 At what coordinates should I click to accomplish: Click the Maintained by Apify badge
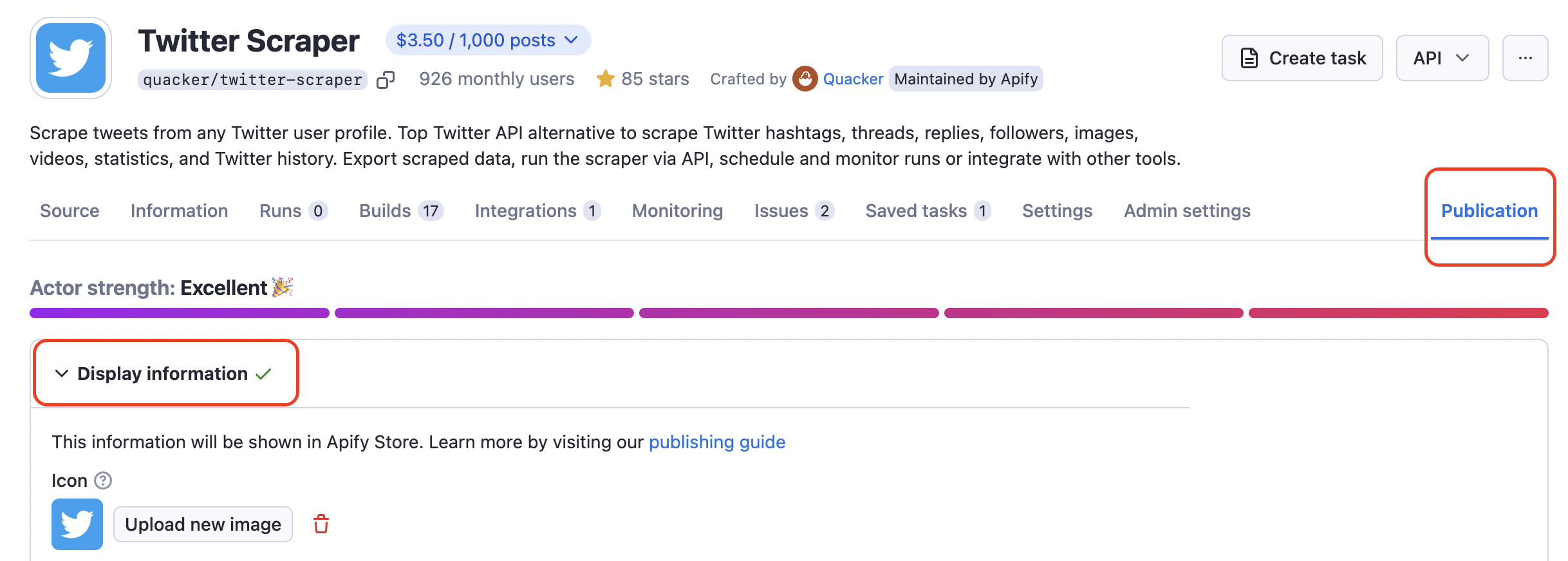pos(965,79)
